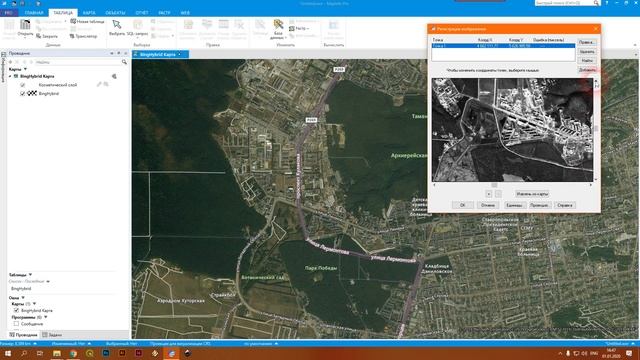Click the Отмена button

(488, 205)
